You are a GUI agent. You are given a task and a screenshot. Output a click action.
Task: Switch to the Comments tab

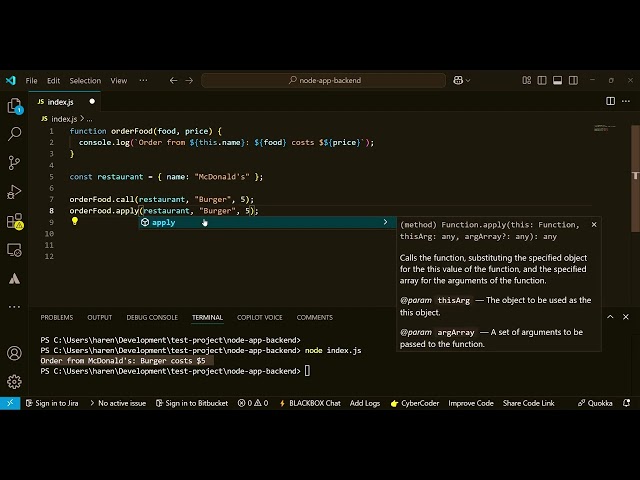315,318
